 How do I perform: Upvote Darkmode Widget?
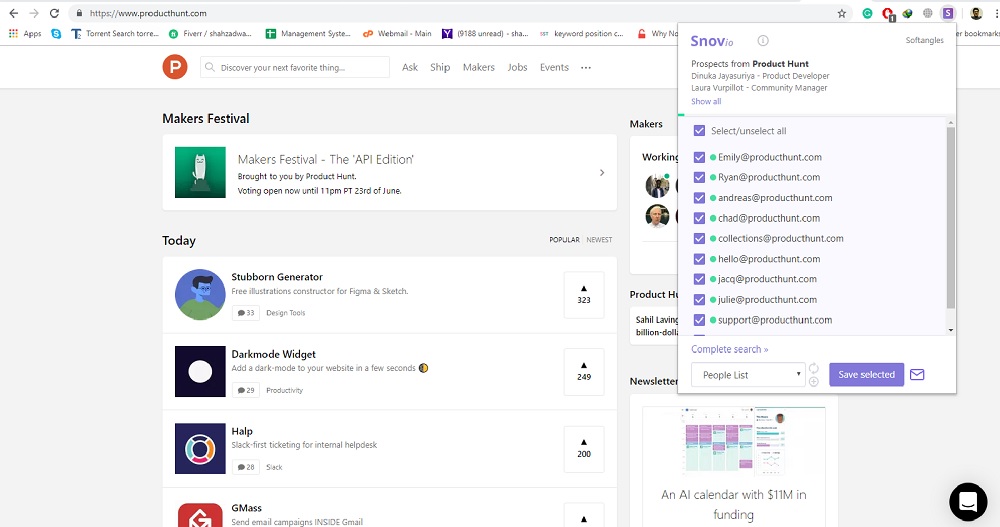pos(584,371)
